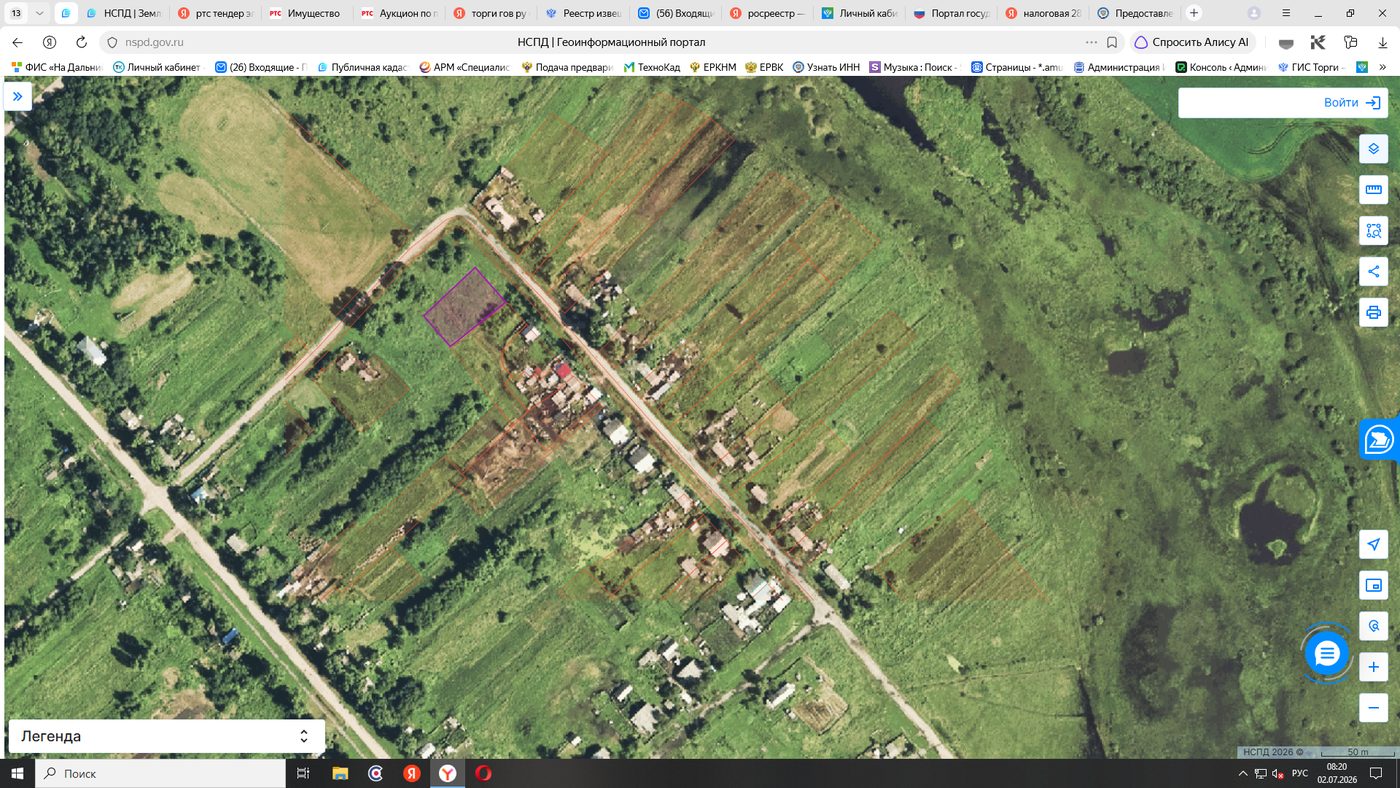The height and width of the screenshot is (788, 1400).
Task: Open bookmark ФИС «На Дальний
Action: (x=56, y=67)
